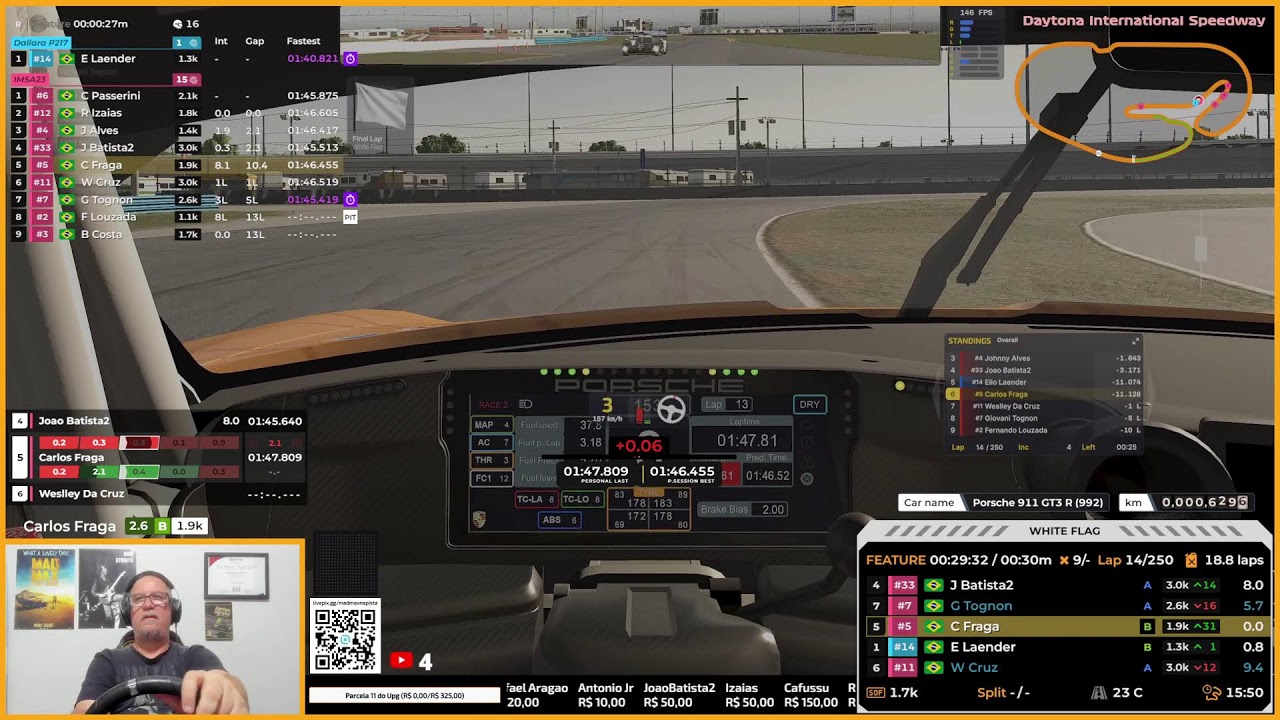The width and height of the screenshot is (1280, 720).
Task: Click the Daytona International Speedway title
Action: tap(1143, 20)
